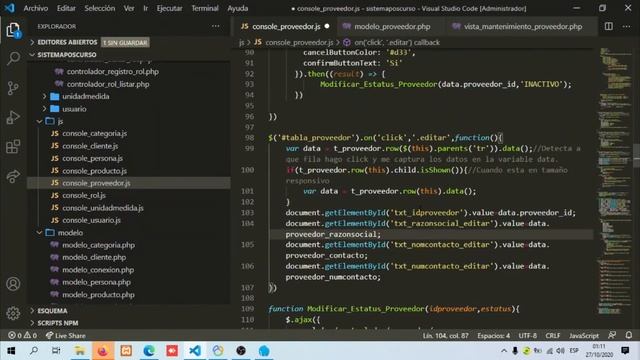Open Explorer panel more actions ellipsis

[x=216, y=26]
